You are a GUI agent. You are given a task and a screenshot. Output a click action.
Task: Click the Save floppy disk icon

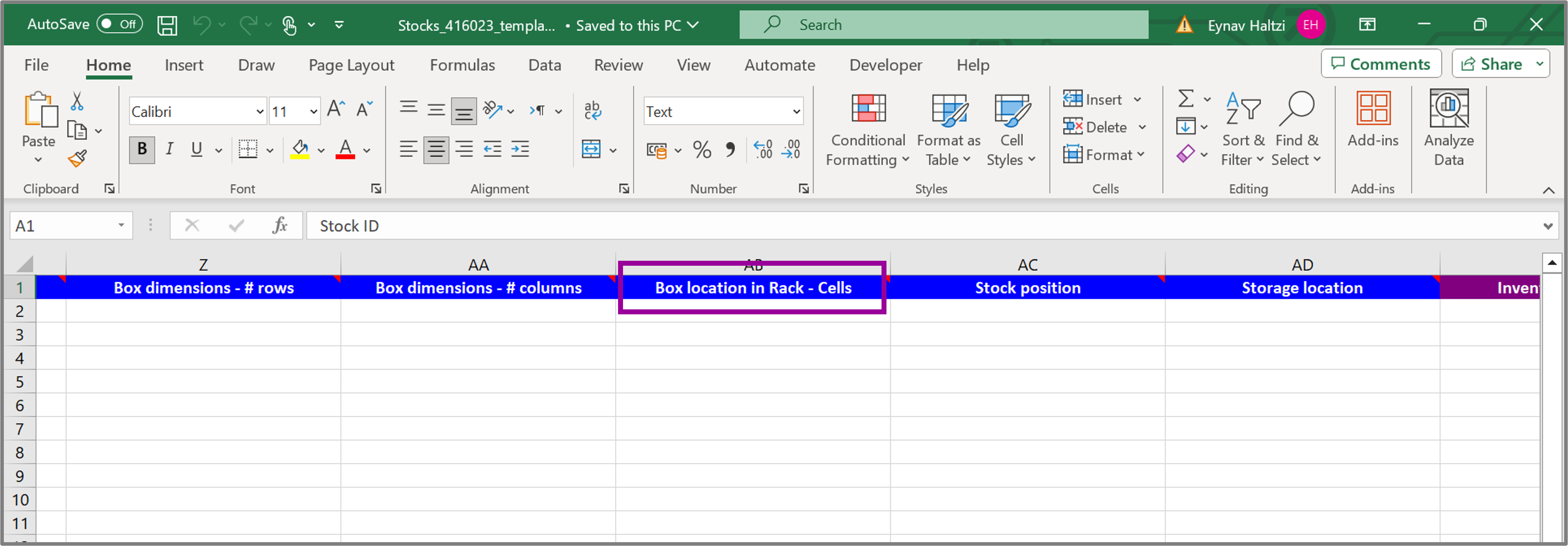click(x=167, y=25)
